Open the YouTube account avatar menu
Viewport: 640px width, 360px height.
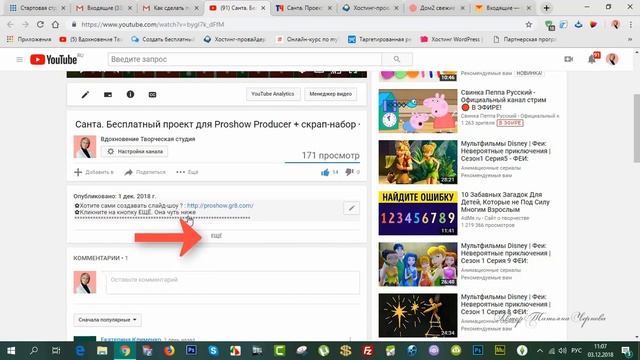611,59
